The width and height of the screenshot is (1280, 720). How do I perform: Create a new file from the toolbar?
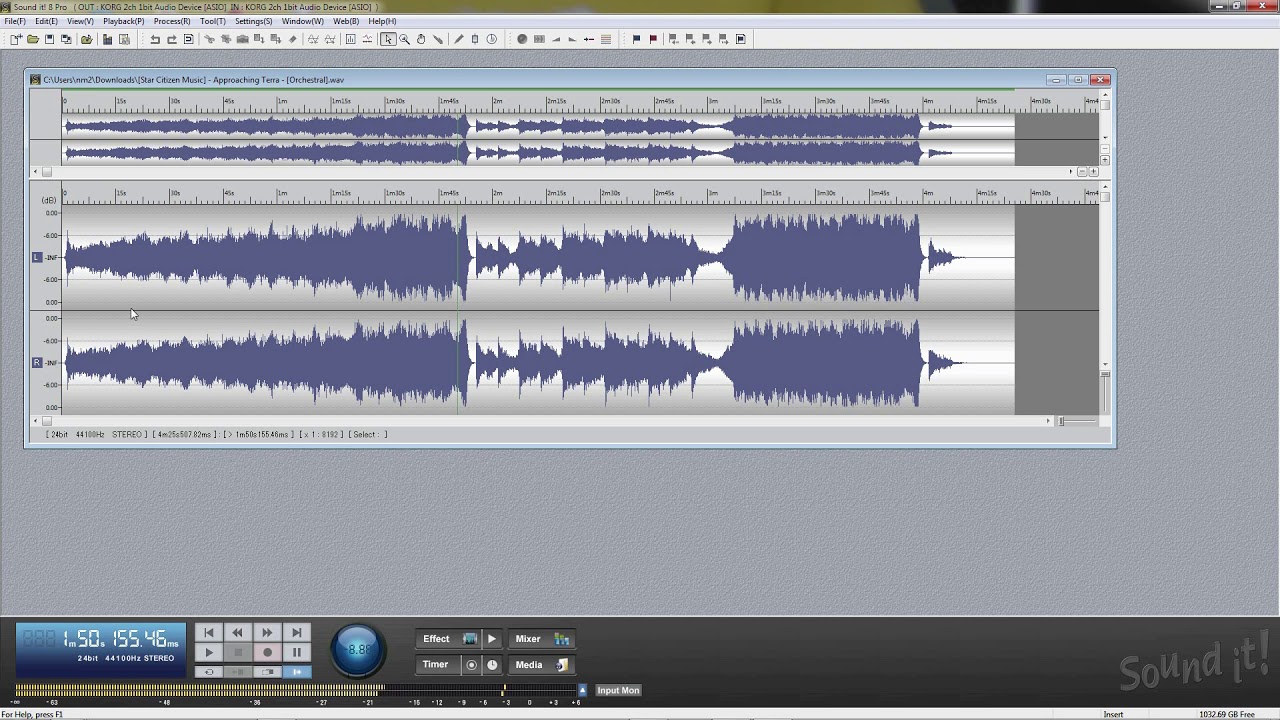pos(16,39)
